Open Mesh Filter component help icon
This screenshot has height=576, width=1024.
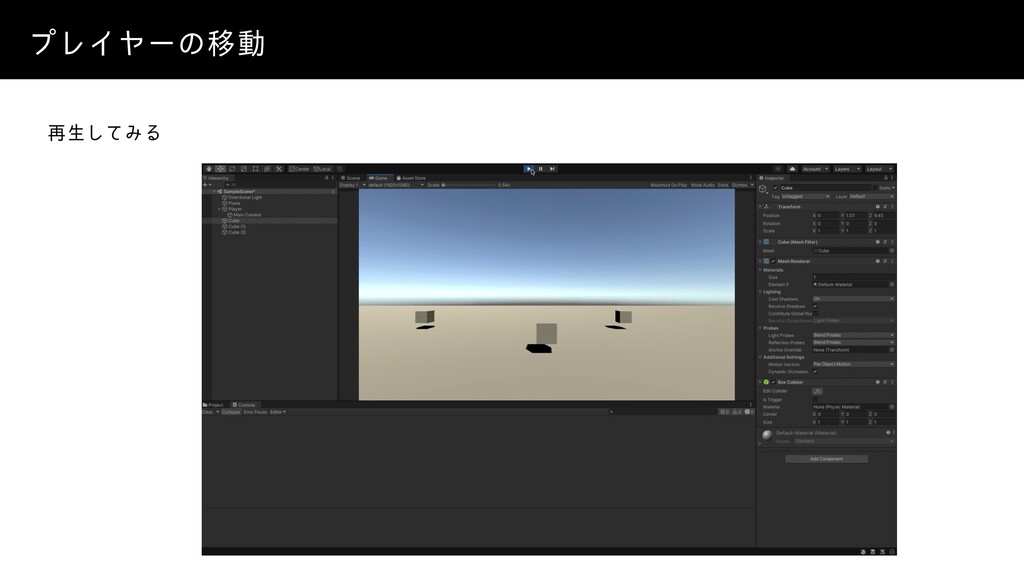[878, 242]
